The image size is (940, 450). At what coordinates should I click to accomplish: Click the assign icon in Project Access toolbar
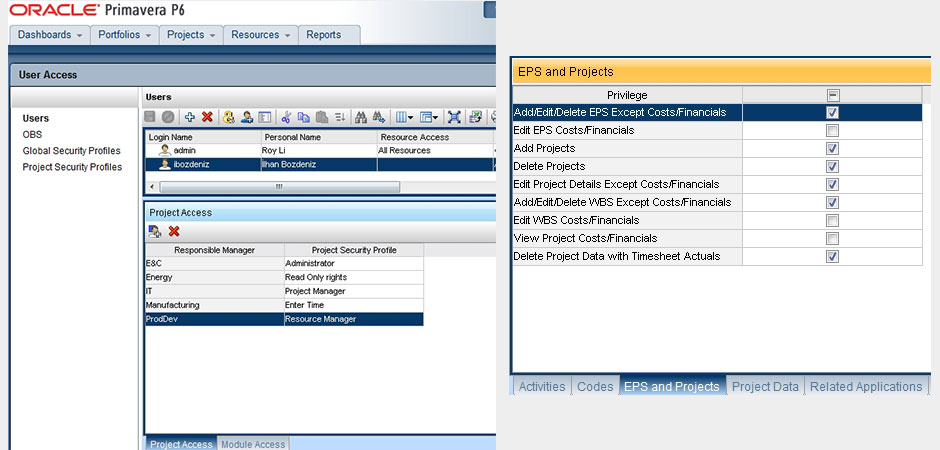point(154,231)
